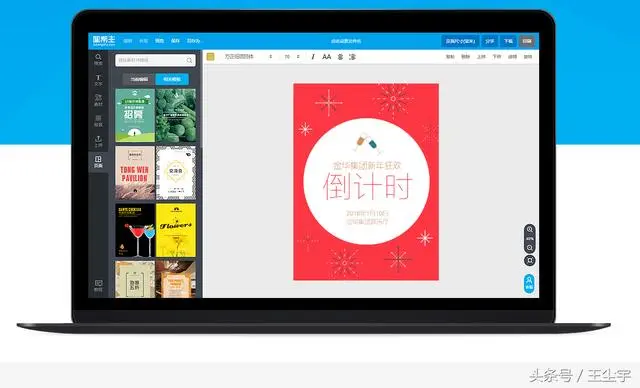Open the font family dropdown 方正细圆简体
Viewport: 640px width, 388px height.
(247, 57)
